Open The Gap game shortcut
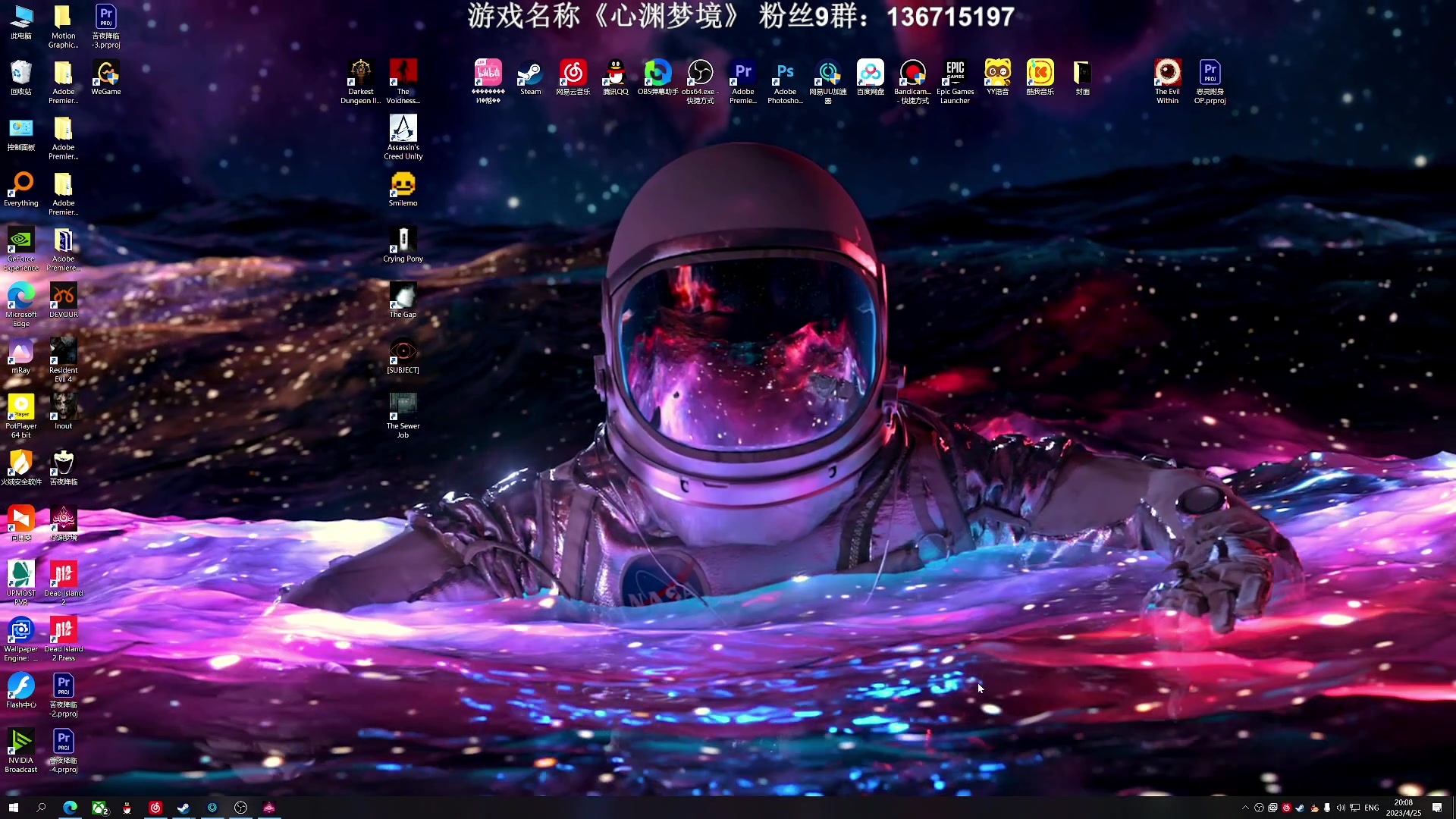This screenshot has width=1456, height=819. point(403,301)
